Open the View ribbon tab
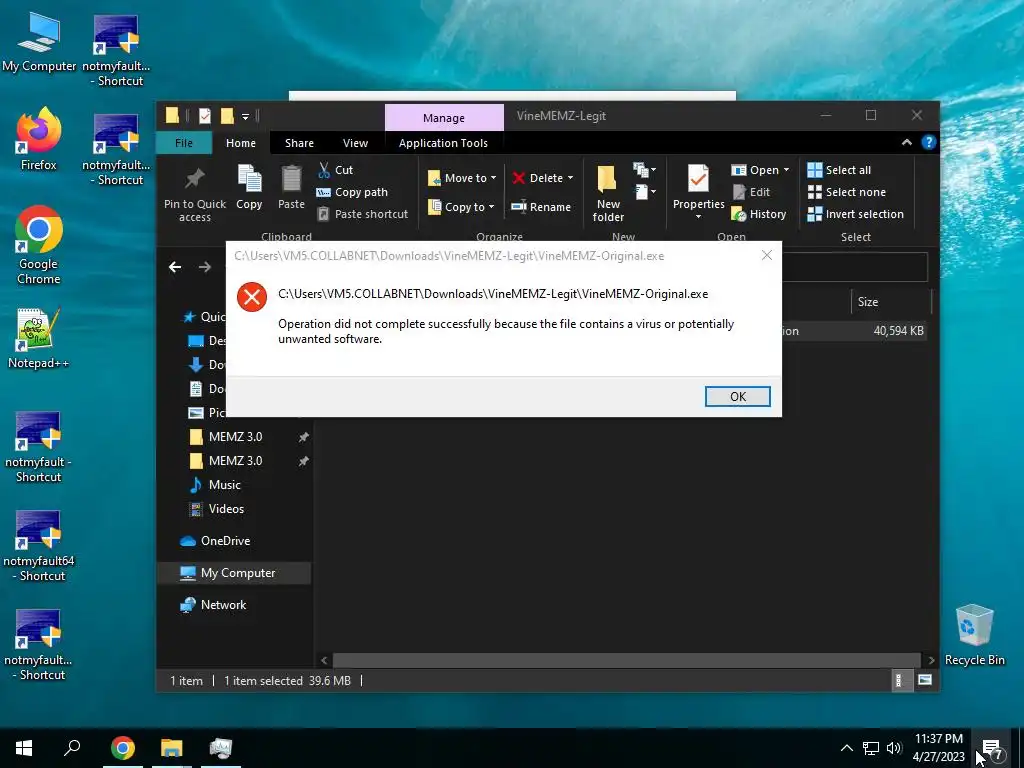This screenshot has height=768, width=1024. tap(355, 143)
